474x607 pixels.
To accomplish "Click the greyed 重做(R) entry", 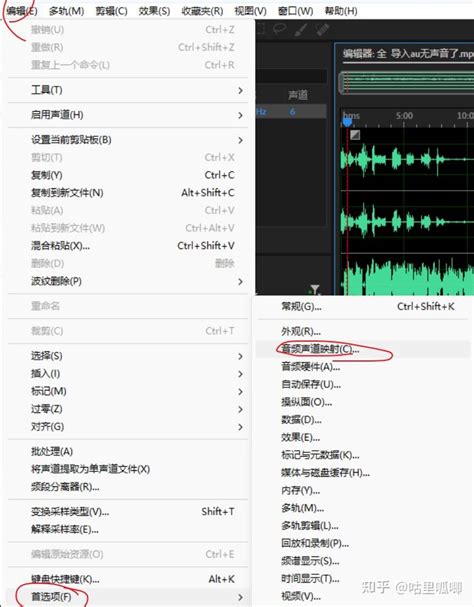I will click(x=128, y=47).
